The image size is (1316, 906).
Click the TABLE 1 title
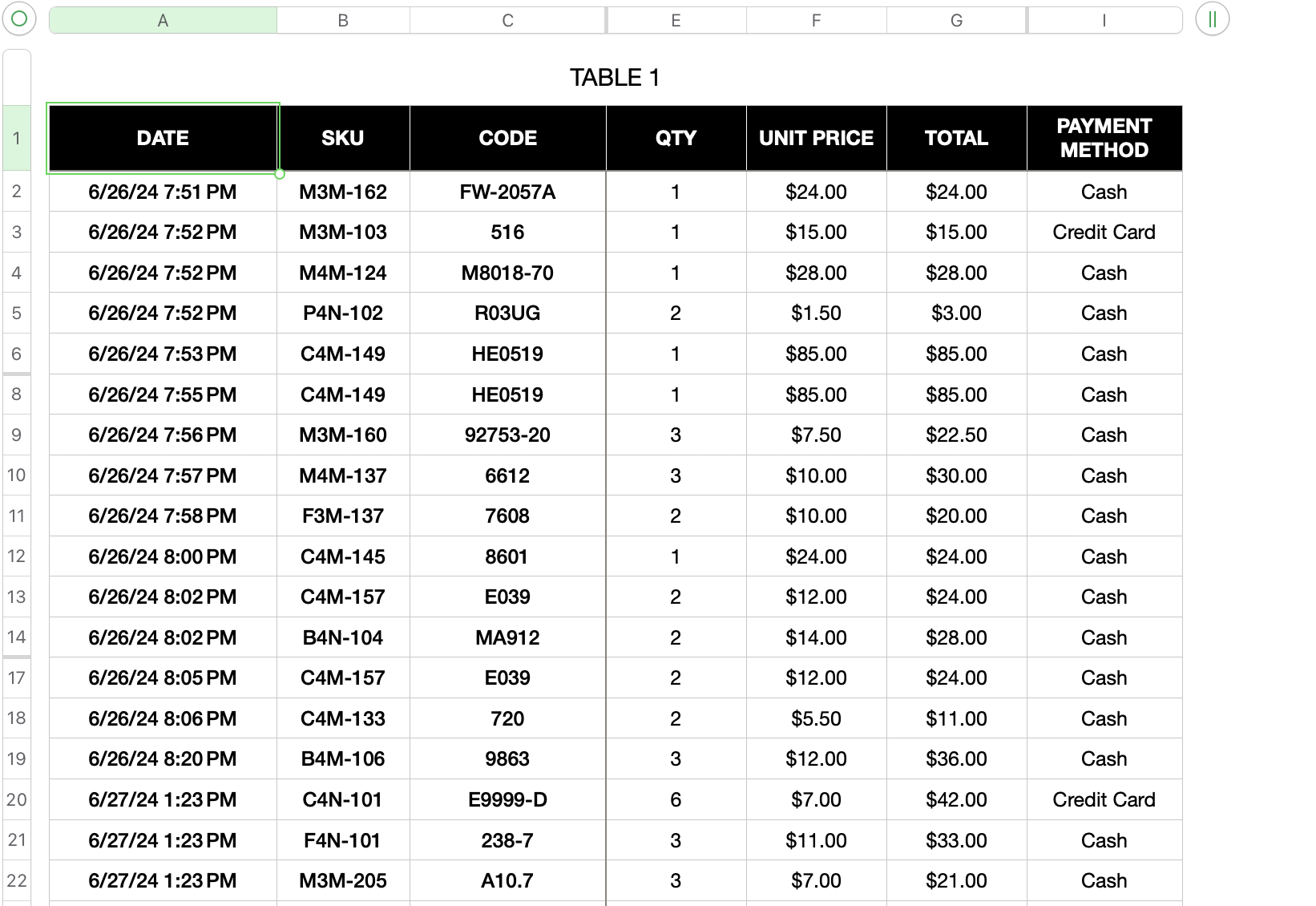pyautogui.click(x=615, y=78)
